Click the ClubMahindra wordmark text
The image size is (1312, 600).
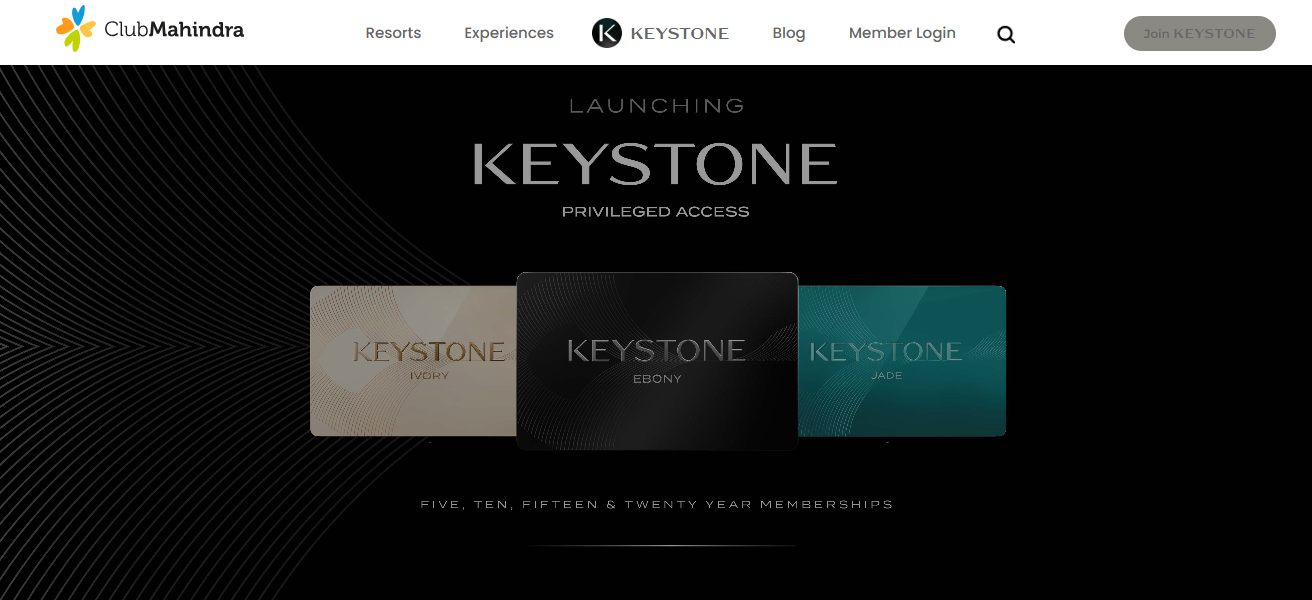[x=174, y=30]
